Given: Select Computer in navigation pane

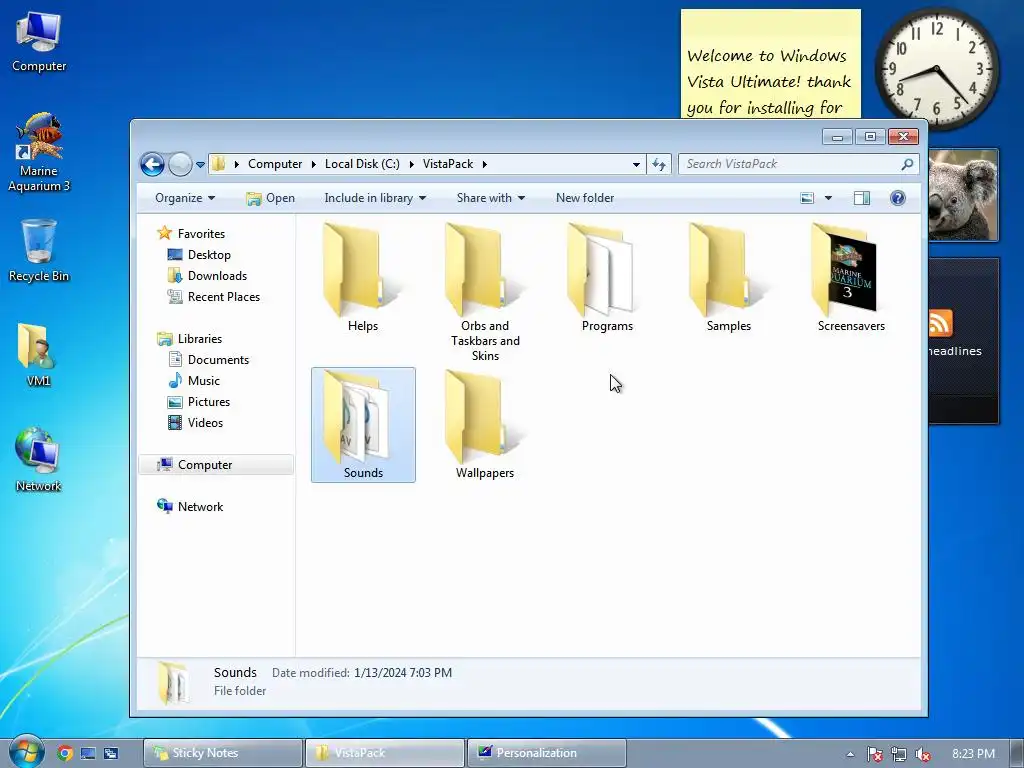Looking at the screenshot, I should [216, 464].
